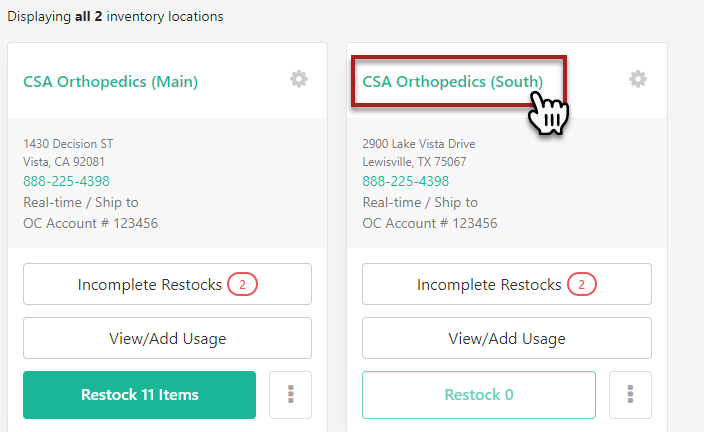Call the Main location phone number
This screenshot has width=704, height=432.
(66, 181)
